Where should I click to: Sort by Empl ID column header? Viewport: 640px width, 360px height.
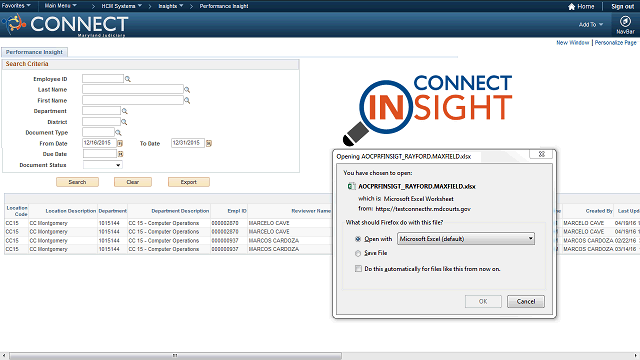pos(237,211)
